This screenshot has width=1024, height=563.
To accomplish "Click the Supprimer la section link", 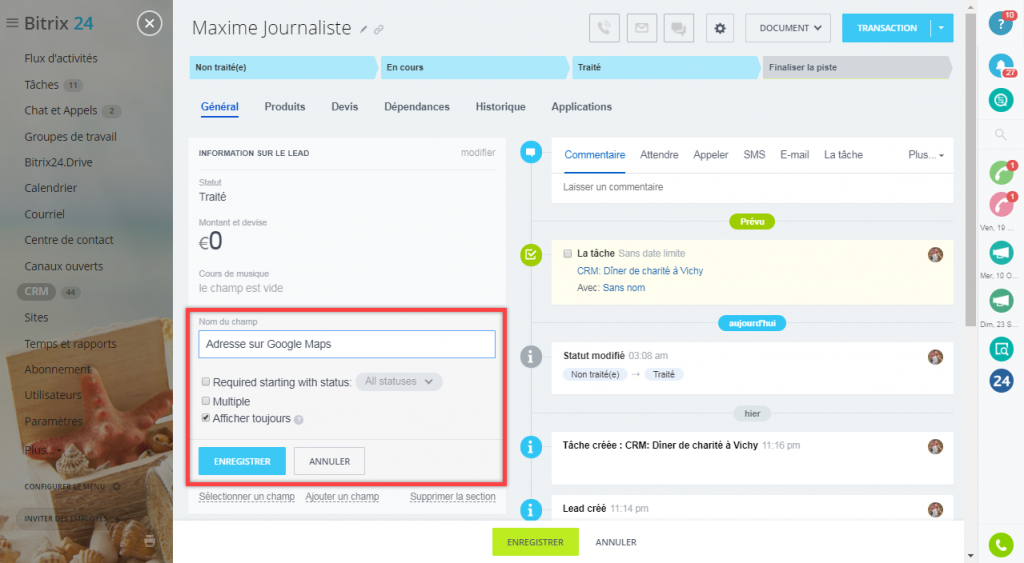I will (x=453, y=496).
